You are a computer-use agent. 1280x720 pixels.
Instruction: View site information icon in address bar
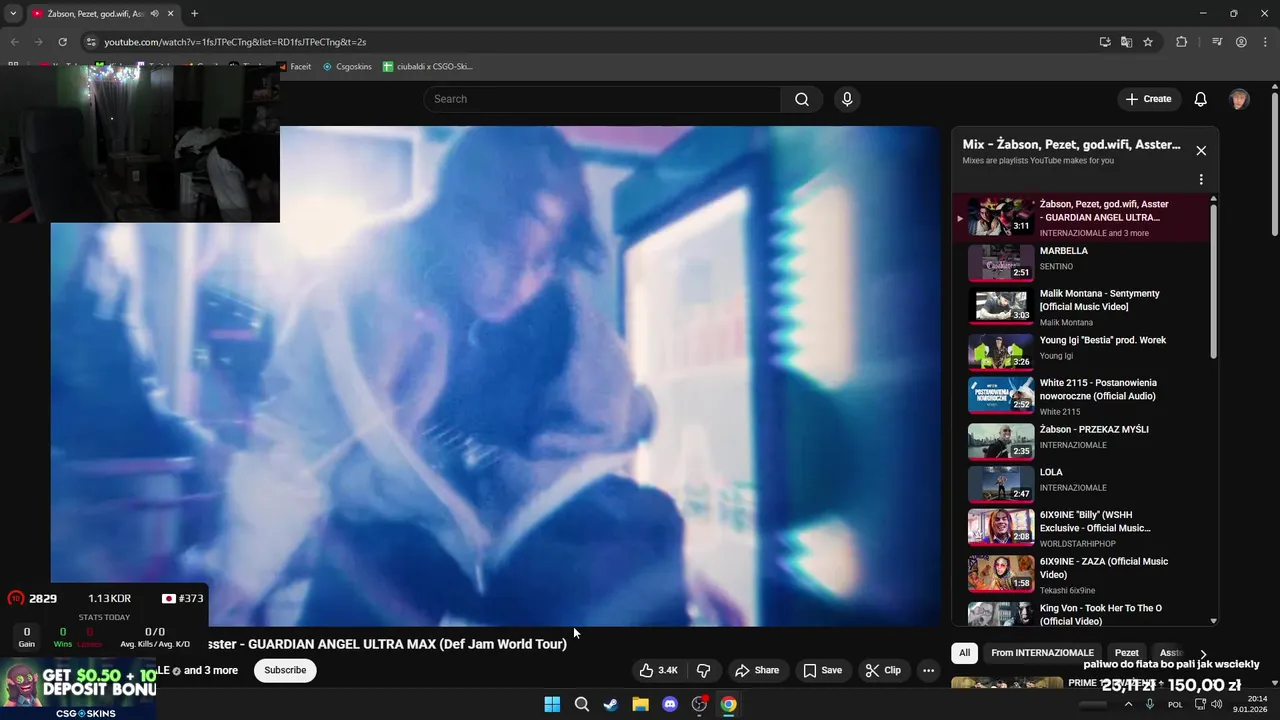tap(91, 42)
